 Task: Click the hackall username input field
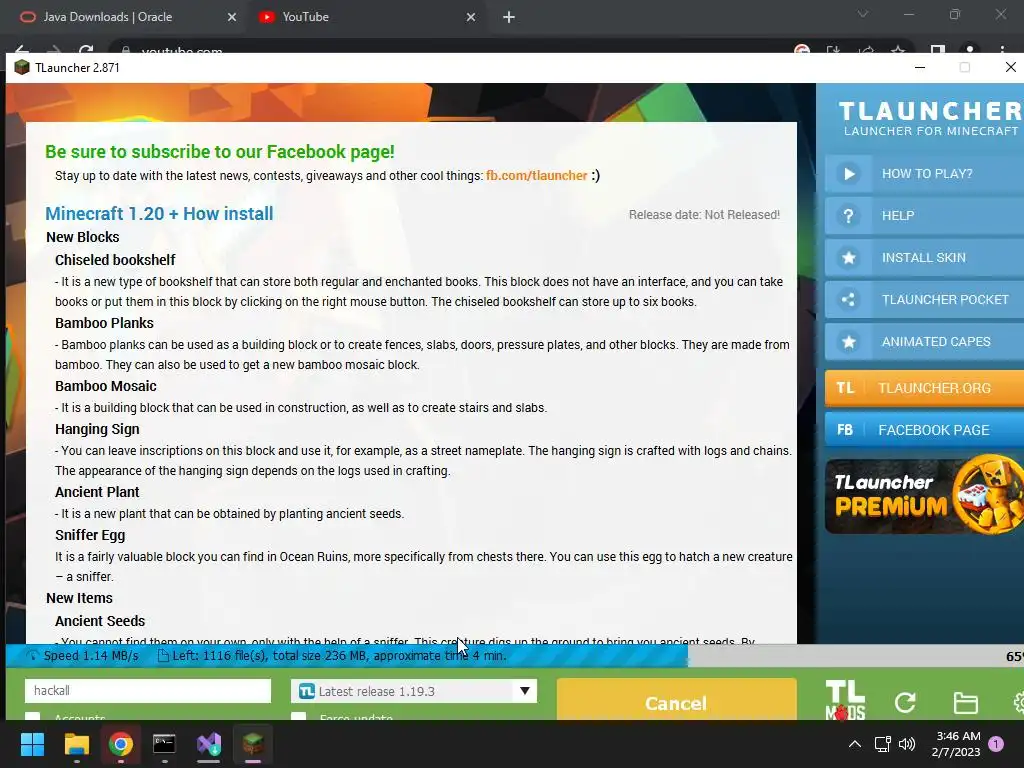pyautogui.click(x=148, y=691)
